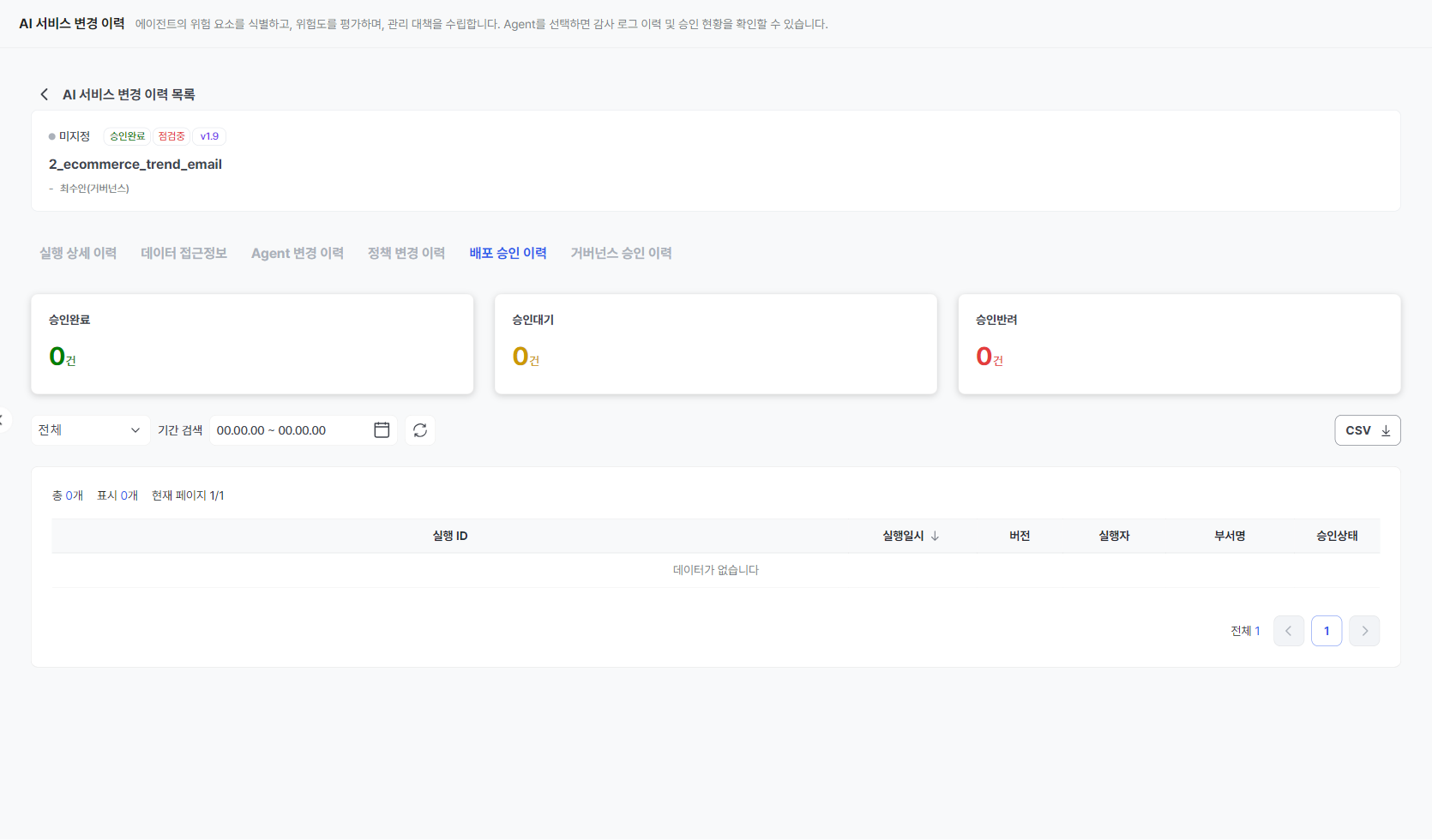Open the 전체 filter dropdown

pyautogui.click(x=90, y=430)
